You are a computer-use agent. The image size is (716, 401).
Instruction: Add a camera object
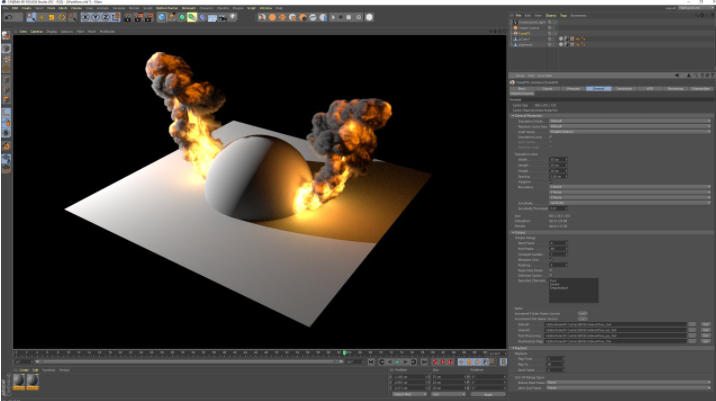pyautogui.click(x=222, y=17)
